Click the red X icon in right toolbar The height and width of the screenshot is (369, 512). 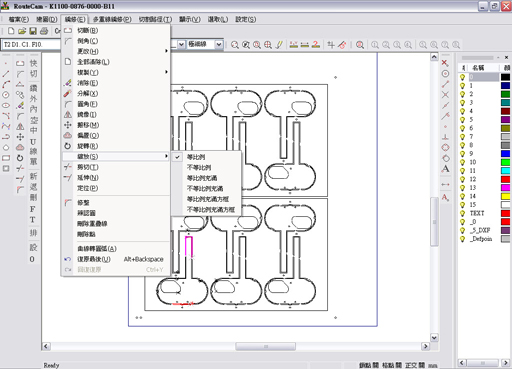[445, 63]
